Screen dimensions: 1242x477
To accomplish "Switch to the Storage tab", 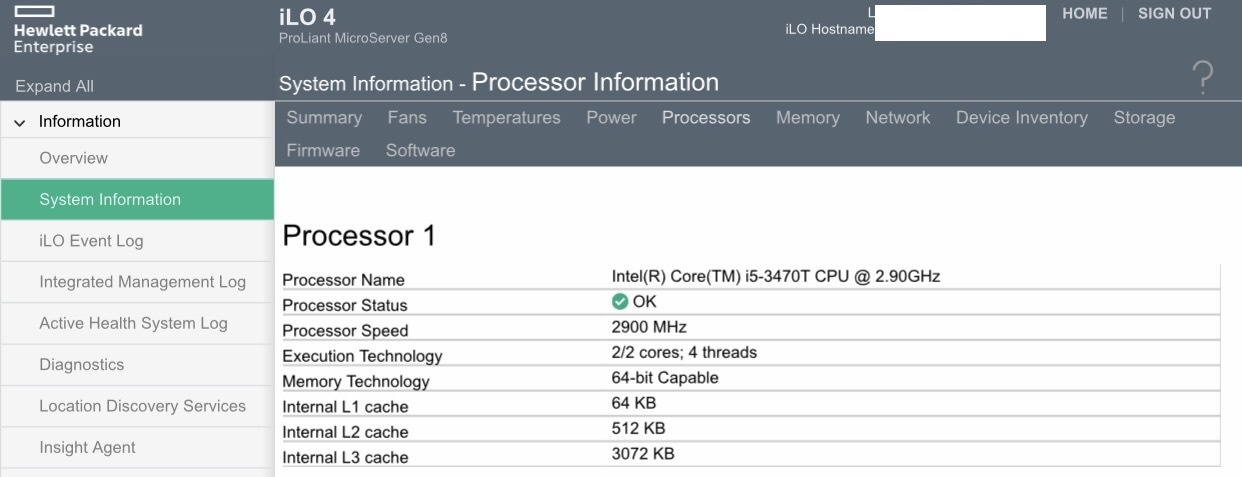I will point(1144,118).
